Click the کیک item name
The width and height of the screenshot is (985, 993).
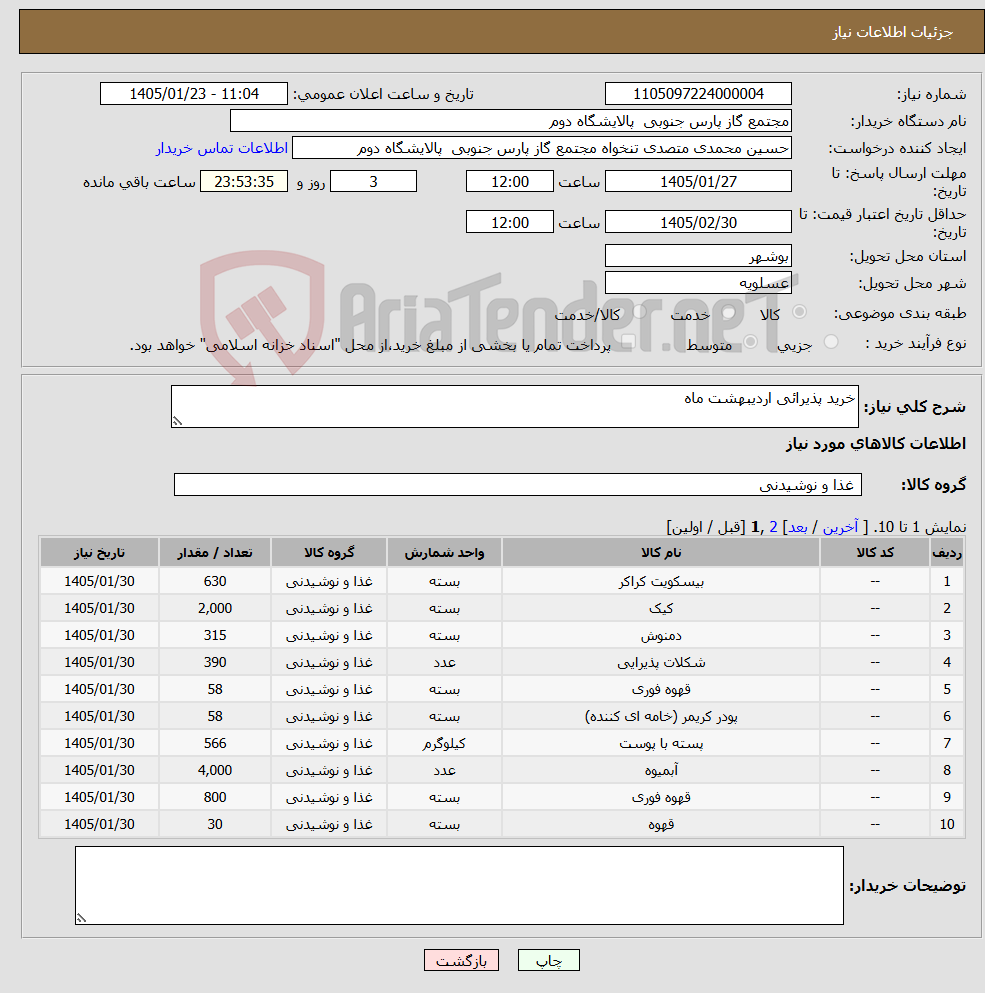tap(661, 609)
